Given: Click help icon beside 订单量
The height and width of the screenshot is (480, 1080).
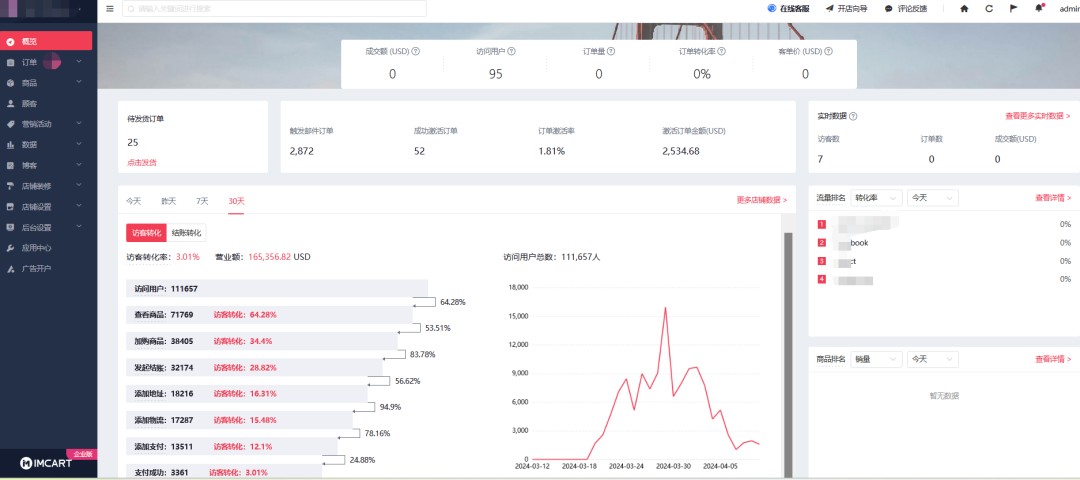Looking at the screenshot, I should pos(611,51).
